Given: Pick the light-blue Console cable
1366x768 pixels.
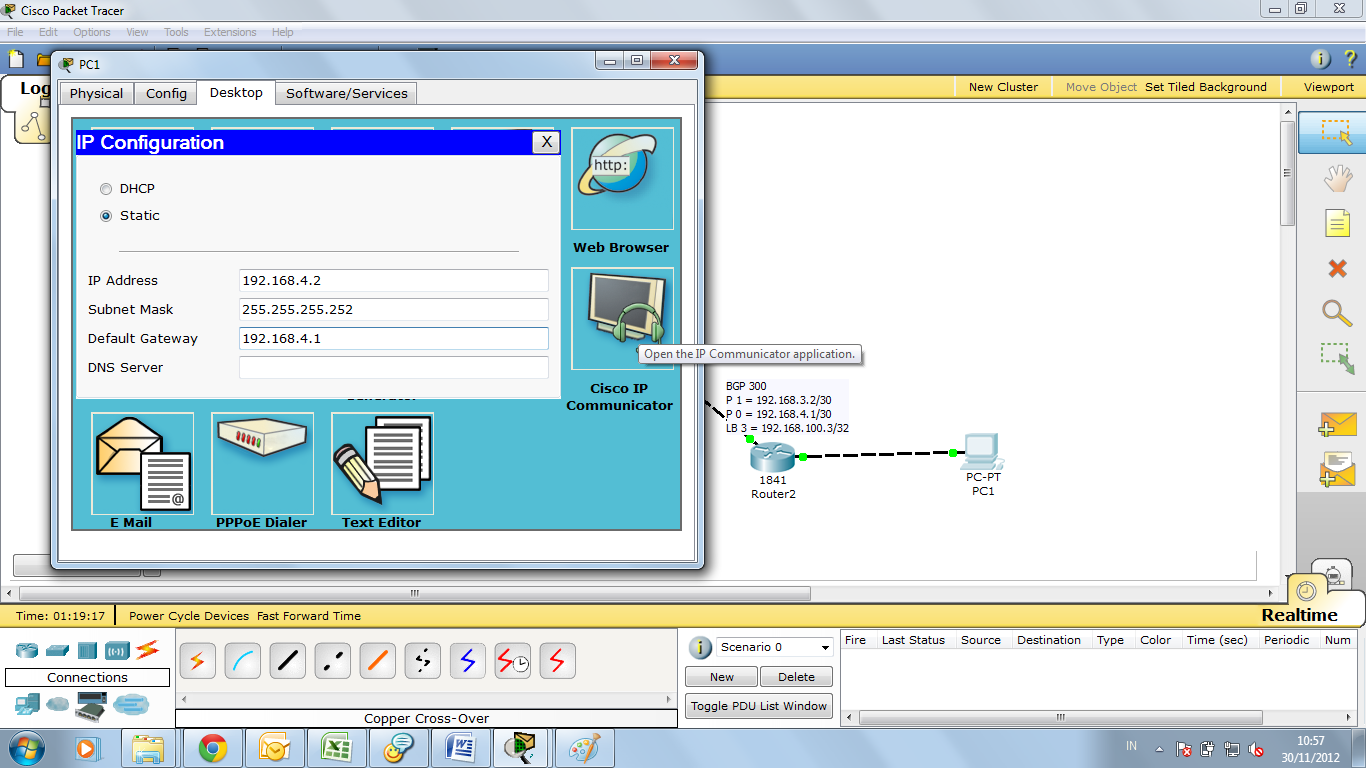Looking at the screenshot, I should 242,660.
